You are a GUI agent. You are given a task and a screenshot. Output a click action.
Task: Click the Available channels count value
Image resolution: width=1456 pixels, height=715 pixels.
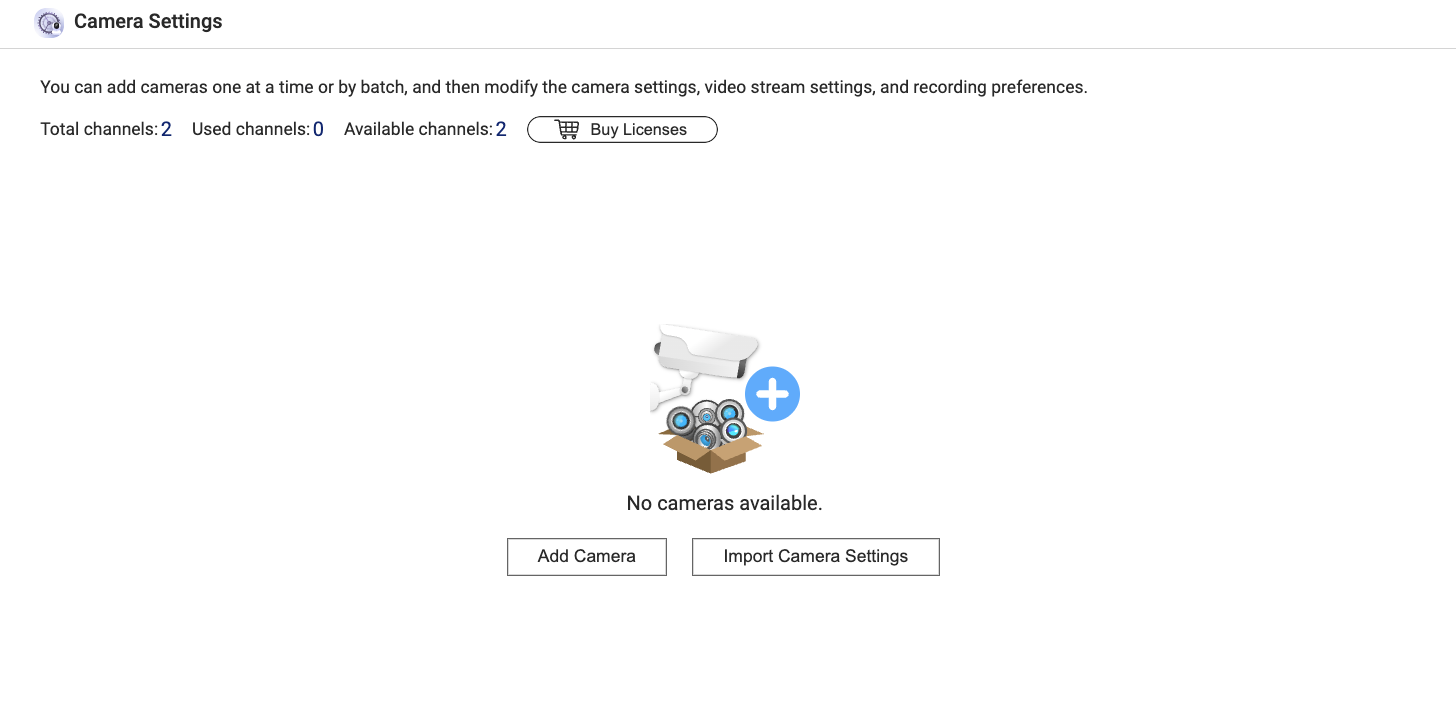(x=501, y=129)
